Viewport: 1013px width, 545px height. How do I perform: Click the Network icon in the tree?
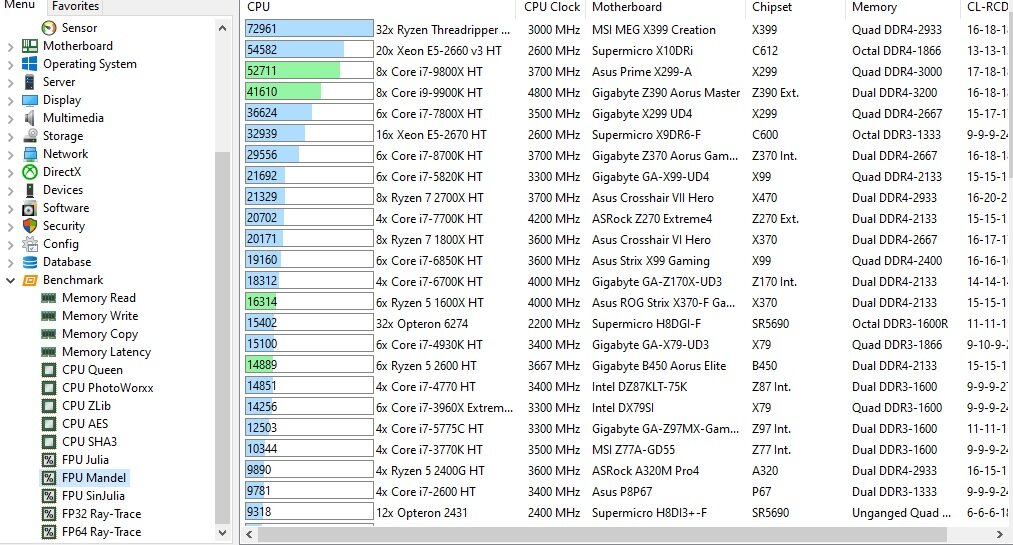click(30, 154)
